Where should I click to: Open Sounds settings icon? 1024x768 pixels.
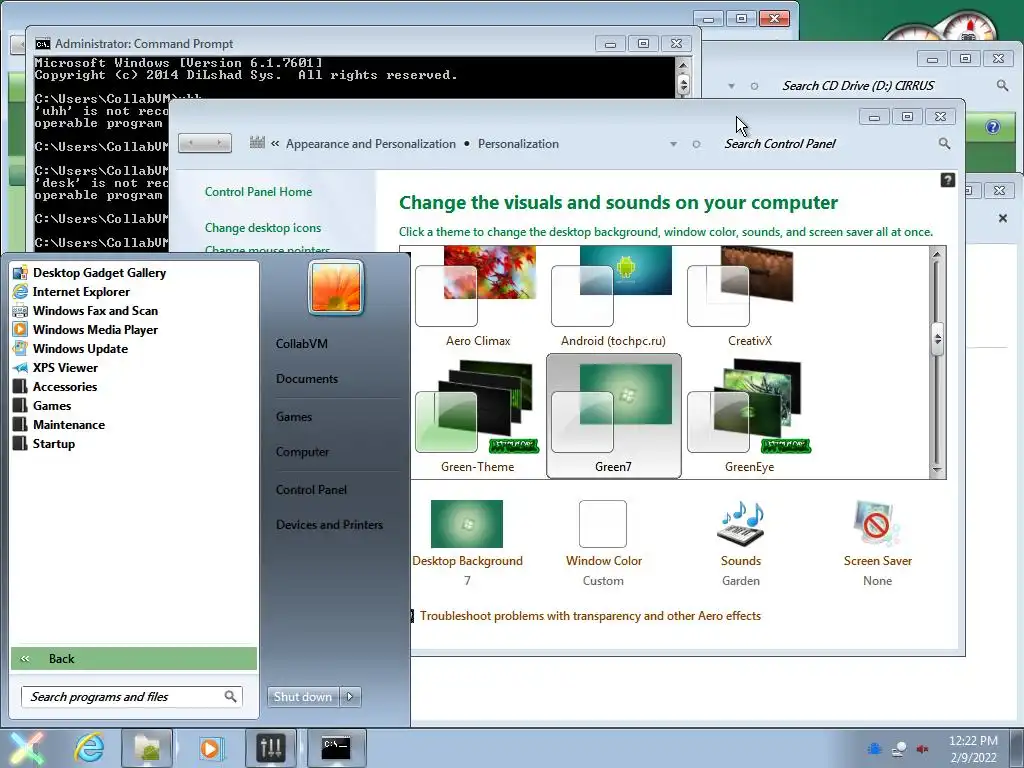(741, 543)
